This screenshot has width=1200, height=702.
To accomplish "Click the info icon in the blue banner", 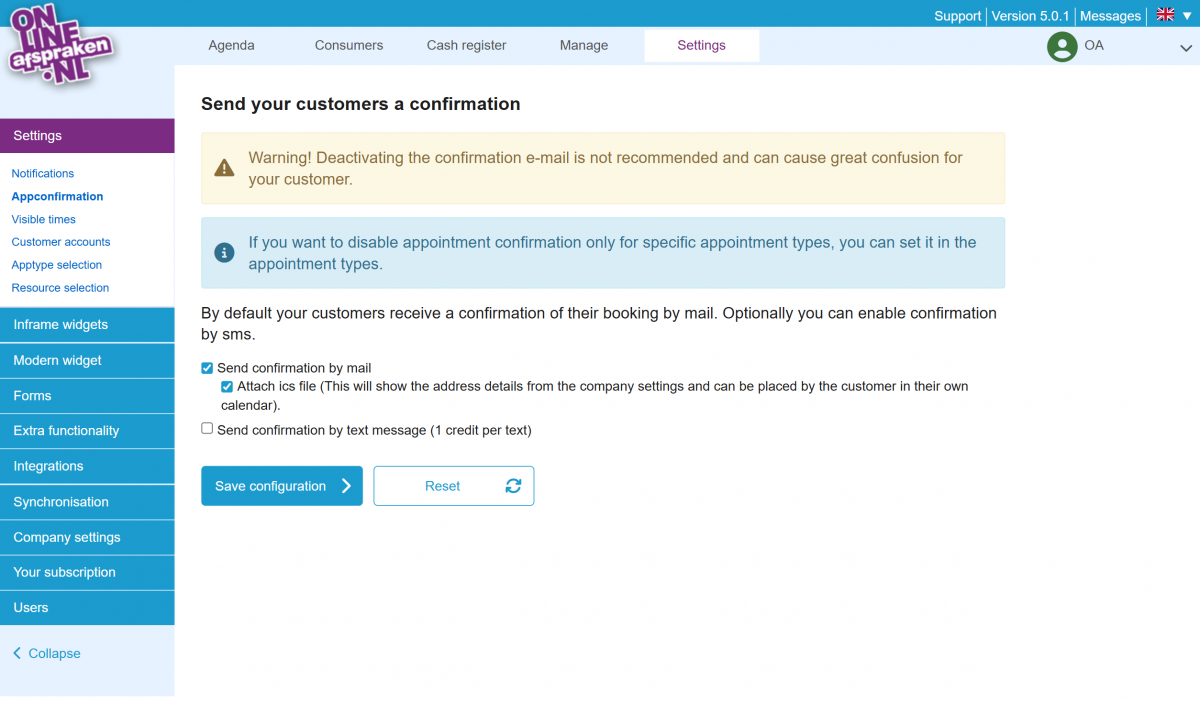I will pos(224,252).
